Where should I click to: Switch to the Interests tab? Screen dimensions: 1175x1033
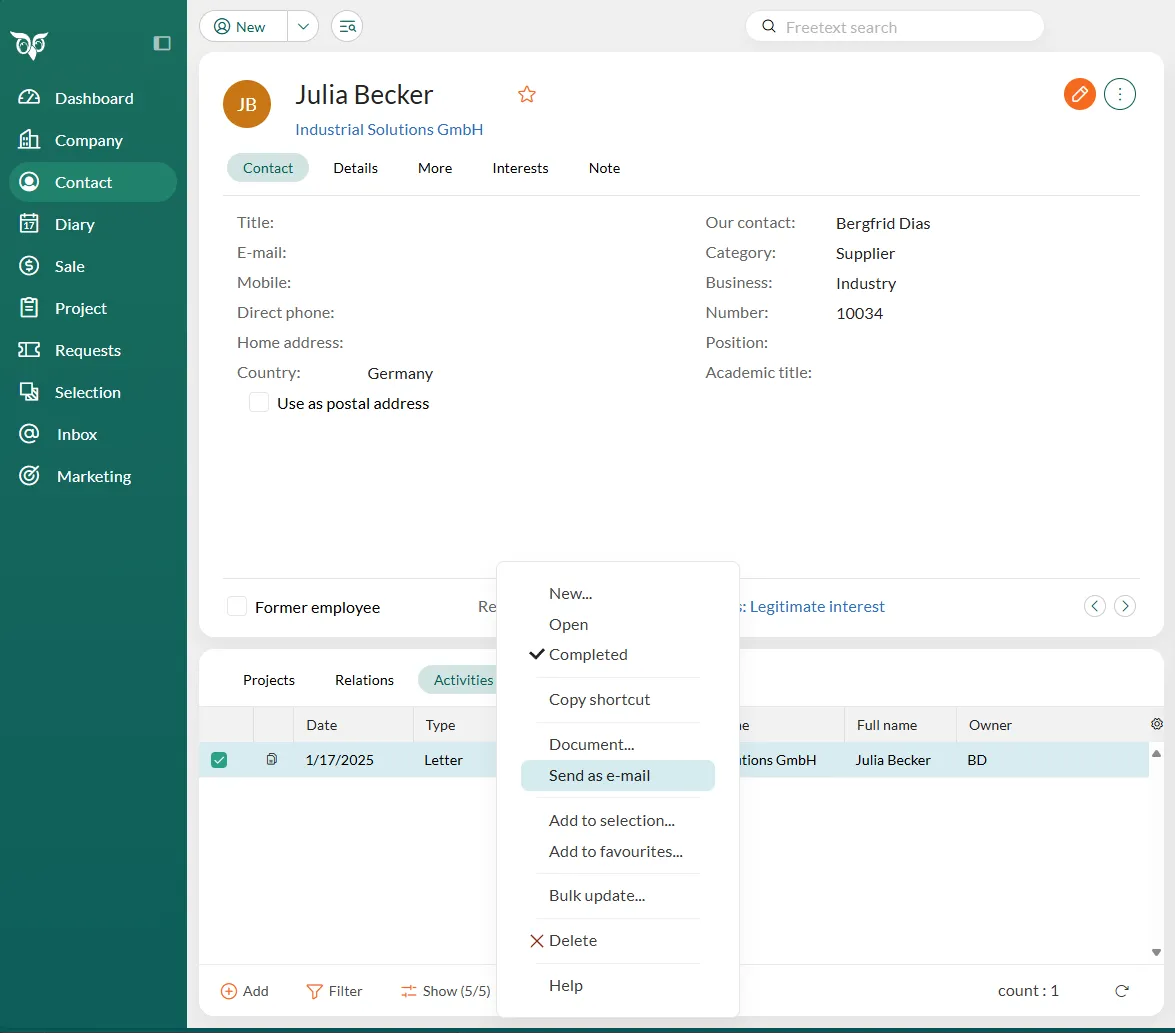point(520,168)
